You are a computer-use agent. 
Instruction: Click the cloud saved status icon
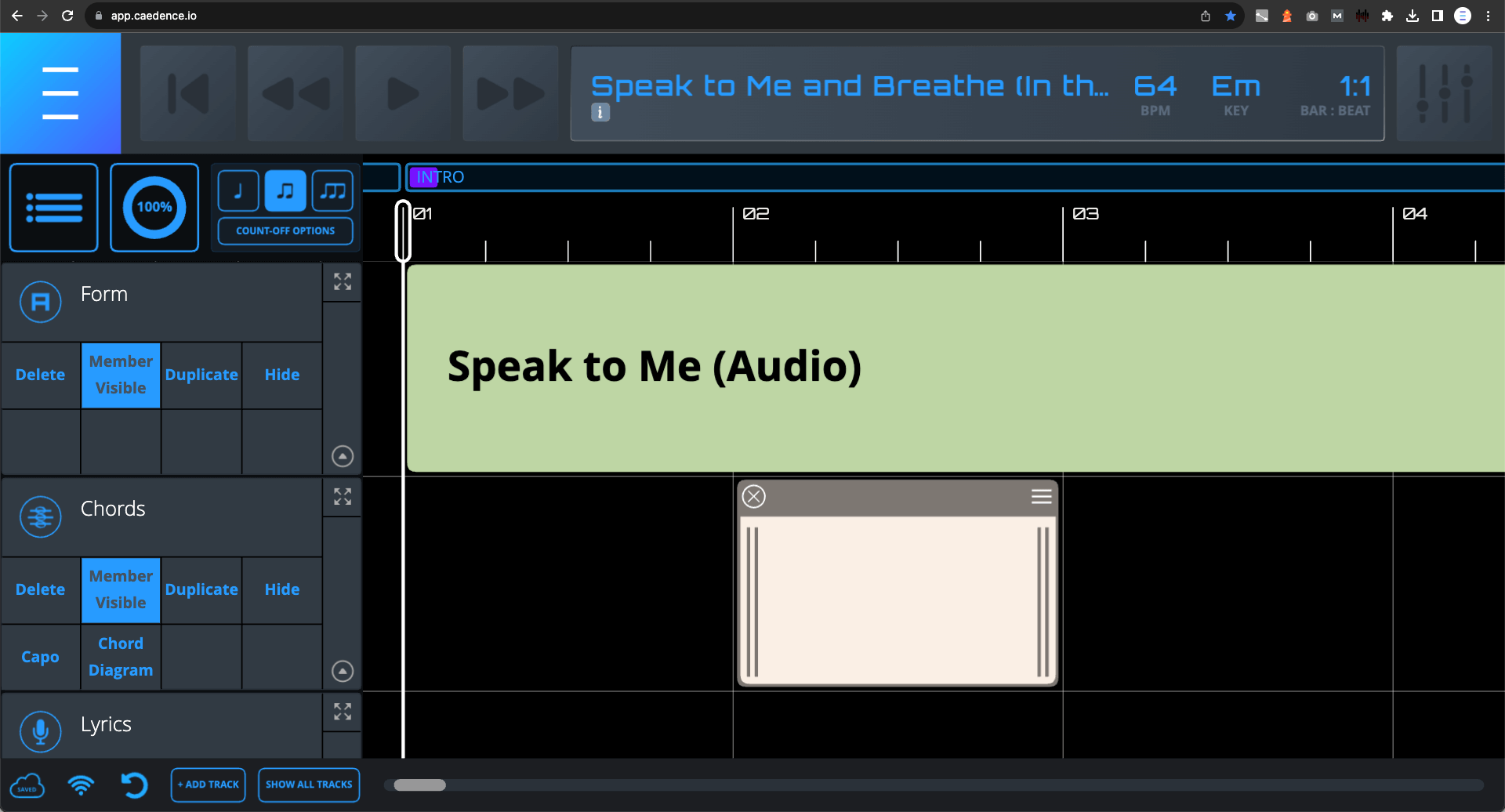(27, 785)
